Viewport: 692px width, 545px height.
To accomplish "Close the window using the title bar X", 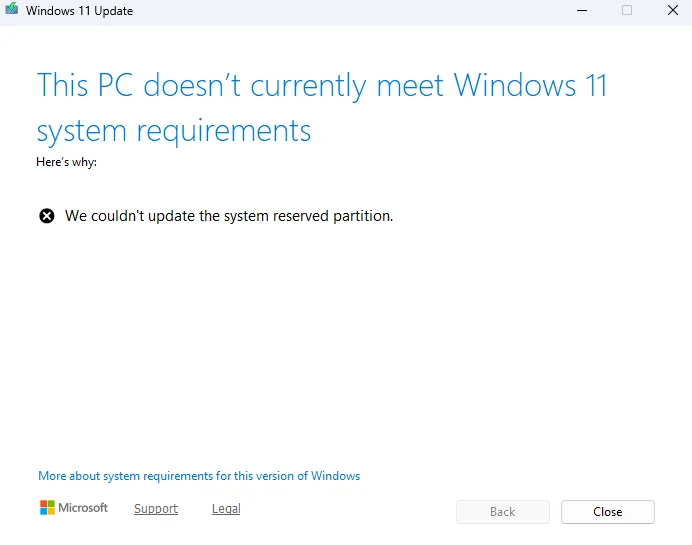I will click(x=672, y=10).
